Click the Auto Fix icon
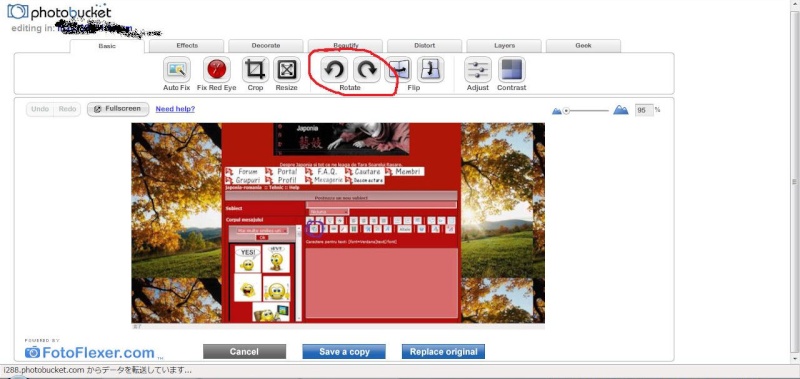800x379 pixels. tap(177, 69)
